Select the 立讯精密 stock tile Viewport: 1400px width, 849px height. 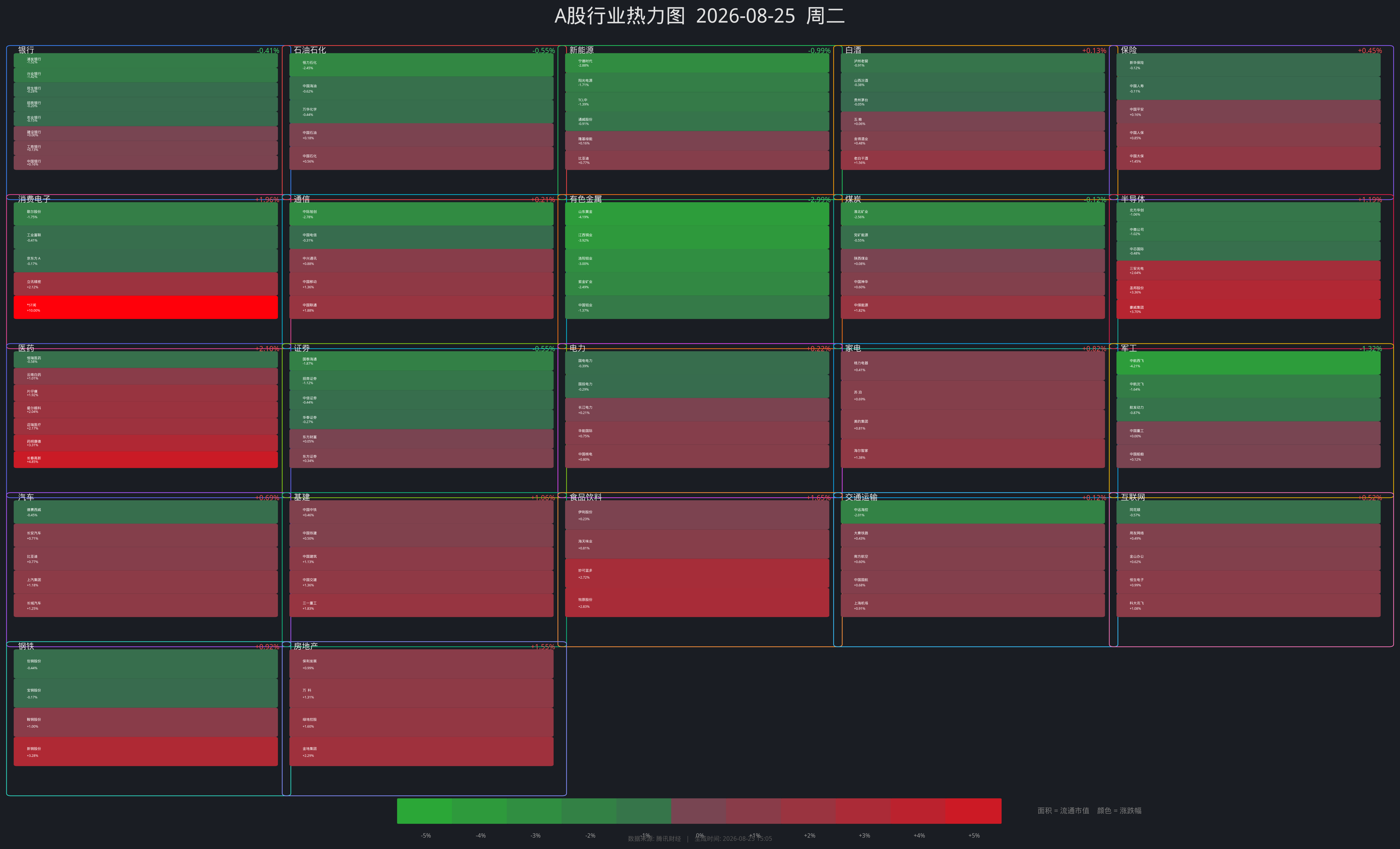click(145, 284)
